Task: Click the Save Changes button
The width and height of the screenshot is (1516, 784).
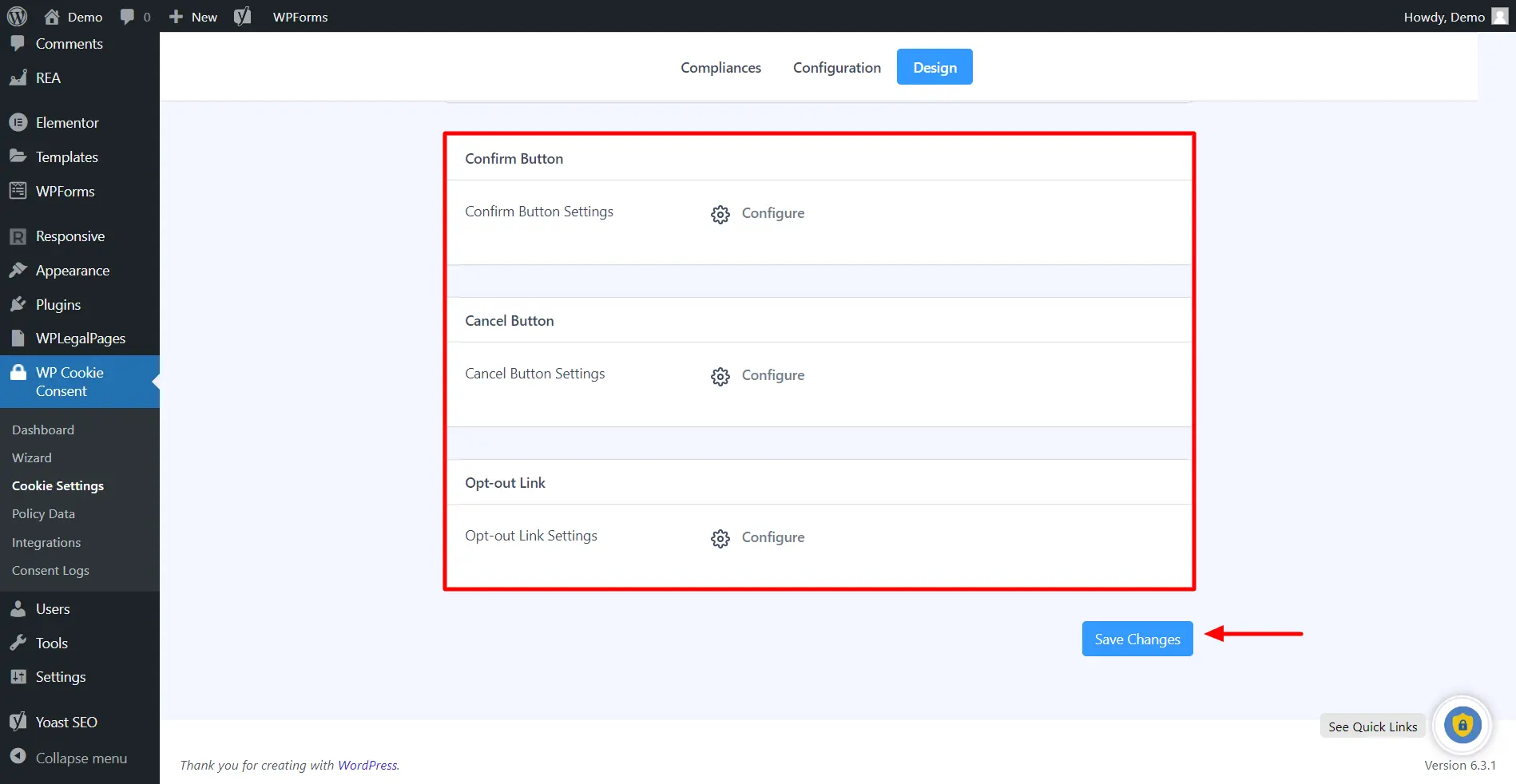Action: click(1137, 639)
